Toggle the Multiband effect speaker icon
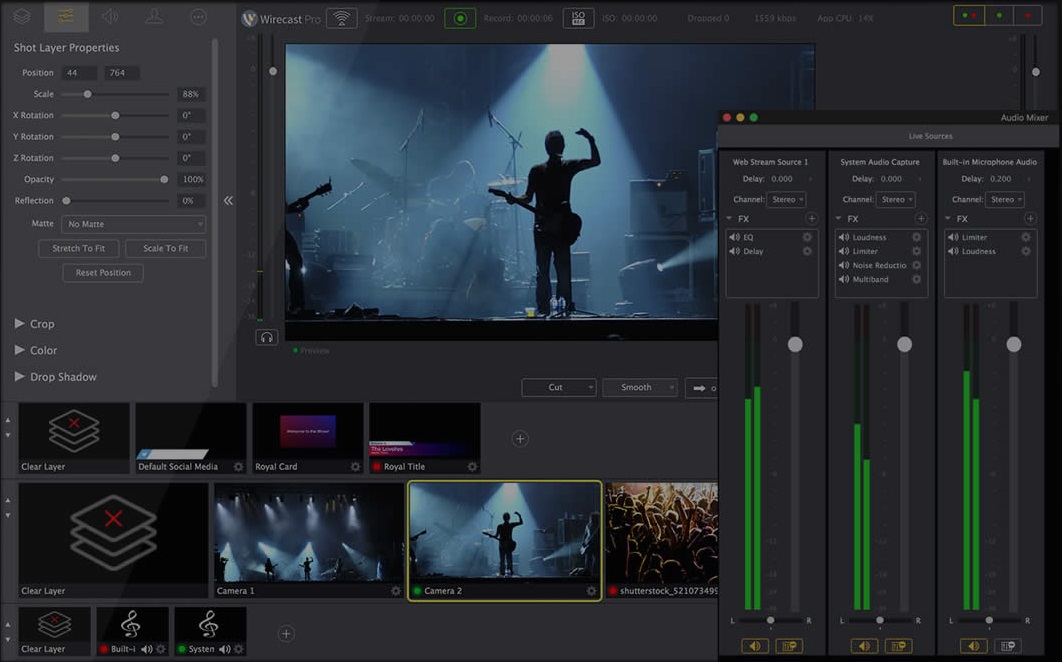 [844, 279]
